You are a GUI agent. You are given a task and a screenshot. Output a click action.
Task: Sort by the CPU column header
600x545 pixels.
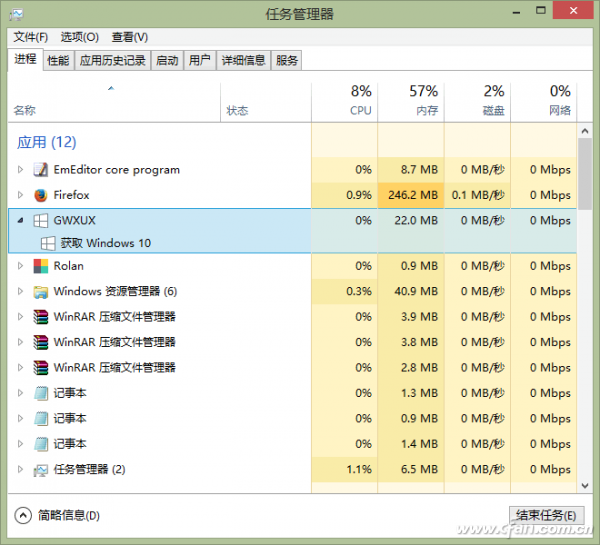344,103
